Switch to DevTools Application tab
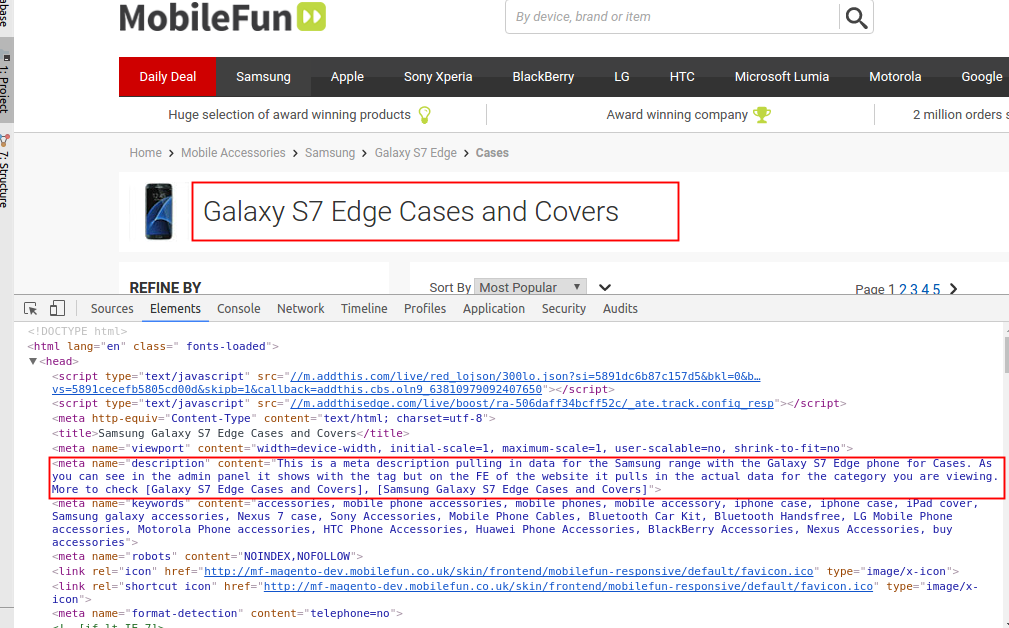This screenshot has width=1009, height=628. [x=494, y=309]
